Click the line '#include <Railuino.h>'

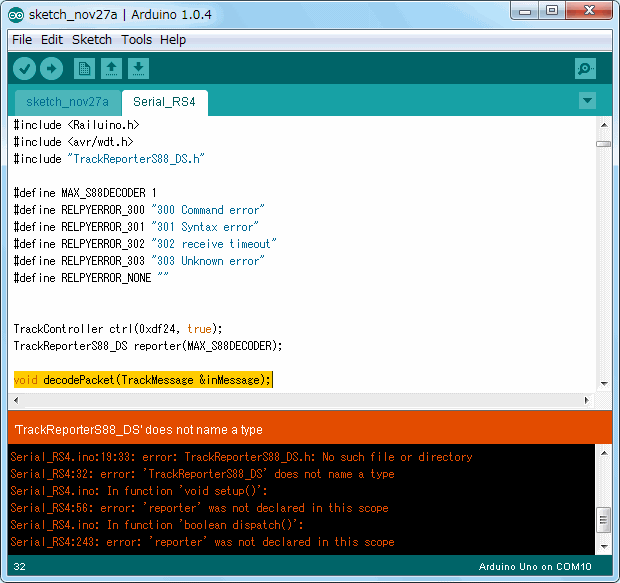tap(77, 125)
